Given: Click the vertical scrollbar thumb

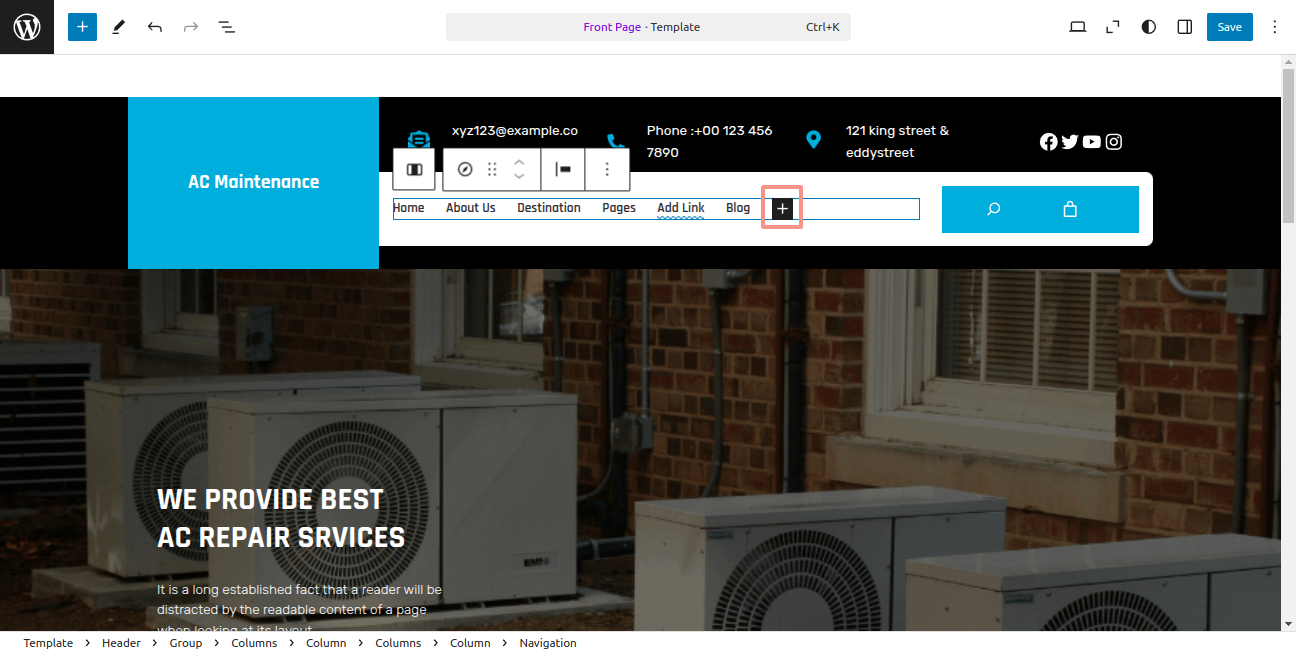Looking at the screenshot, I should click(1288, 146).
